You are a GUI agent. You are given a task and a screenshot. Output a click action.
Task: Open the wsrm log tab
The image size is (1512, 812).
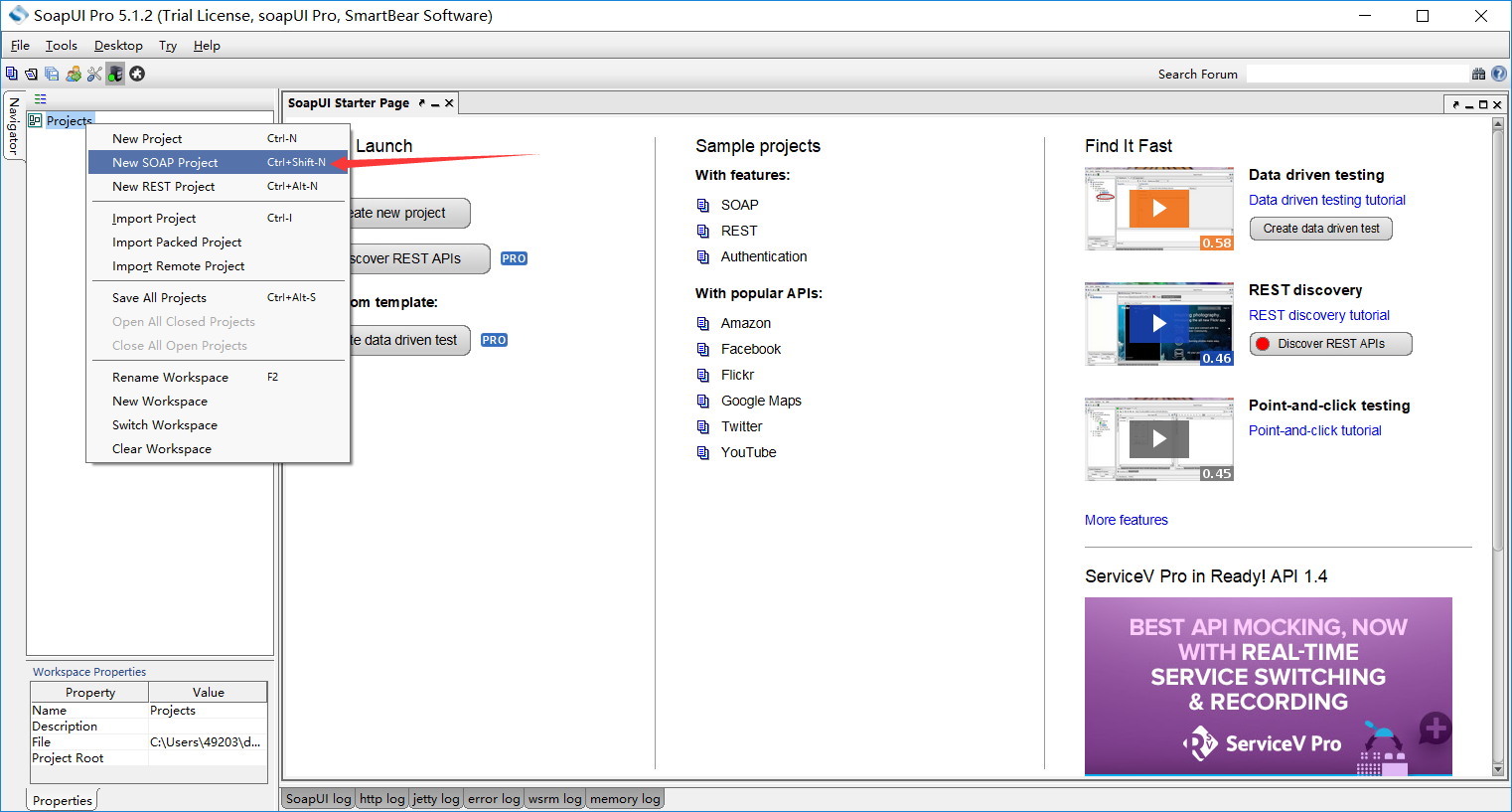555,798
